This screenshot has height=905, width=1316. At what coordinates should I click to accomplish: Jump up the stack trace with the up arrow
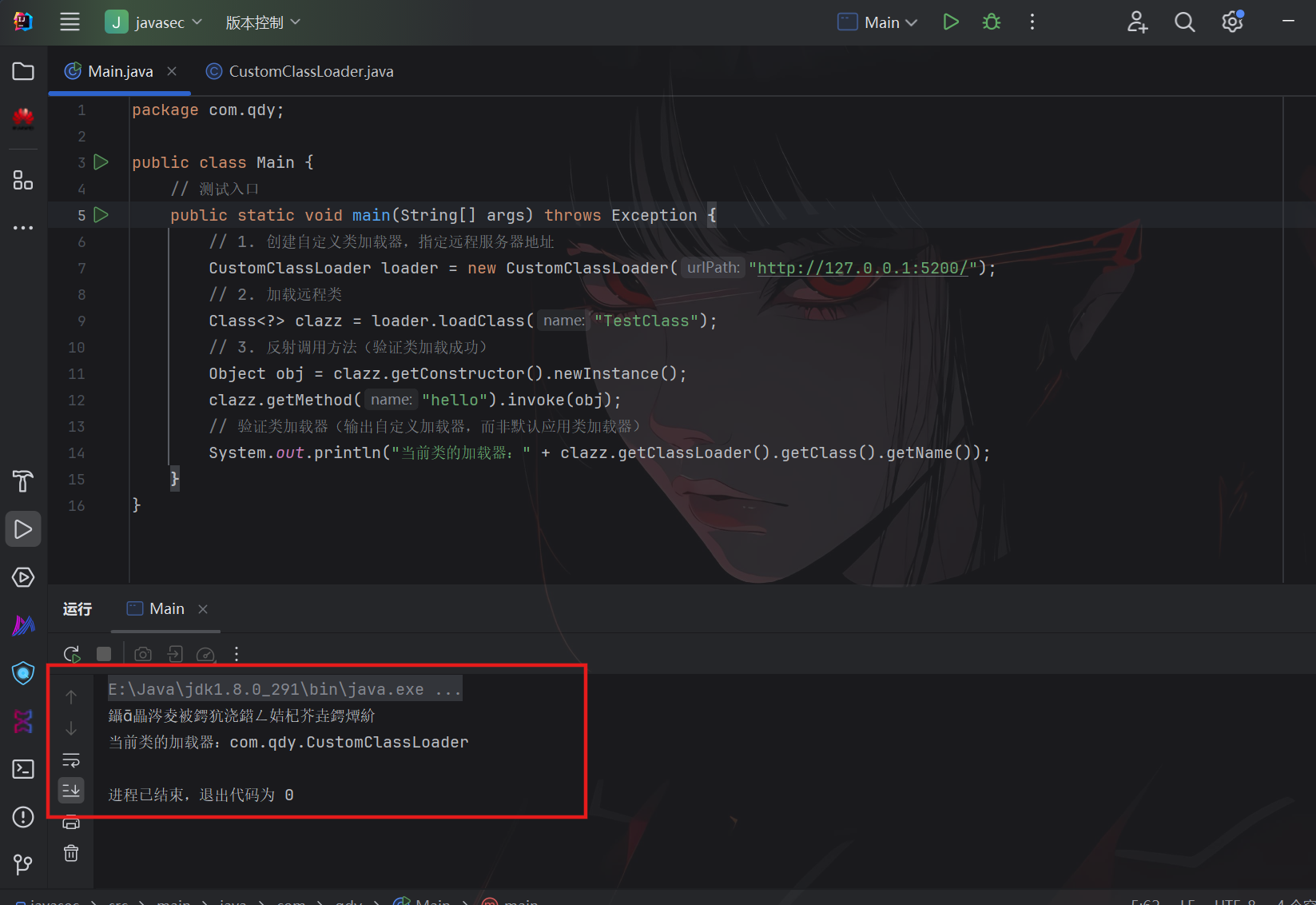coord(71,697)
